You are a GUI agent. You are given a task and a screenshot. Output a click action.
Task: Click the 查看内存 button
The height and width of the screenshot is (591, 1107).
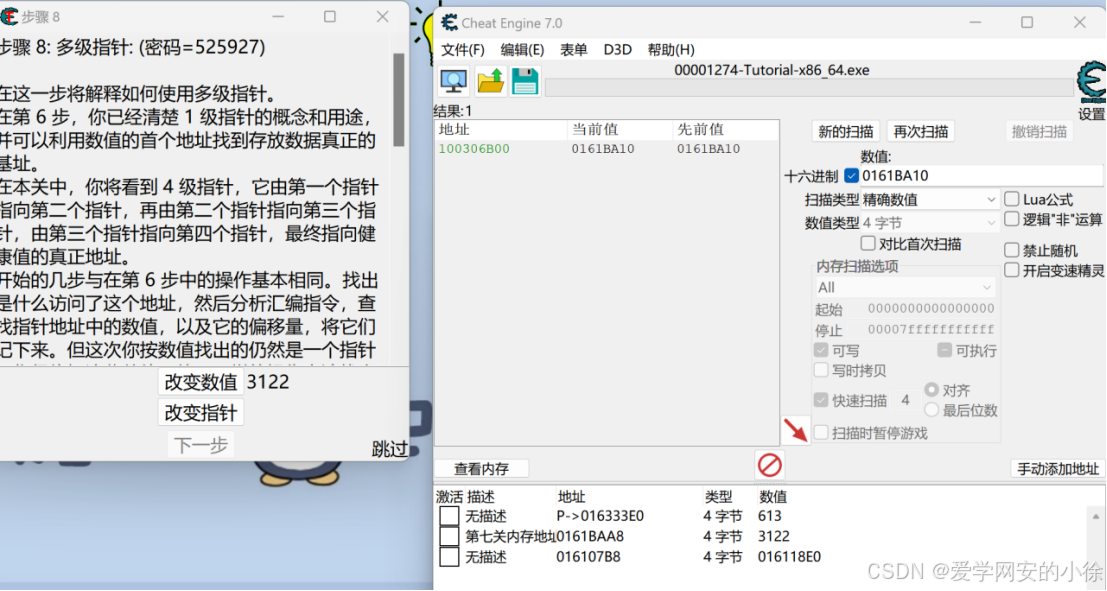pyautogui.click(x=481, y=469)
